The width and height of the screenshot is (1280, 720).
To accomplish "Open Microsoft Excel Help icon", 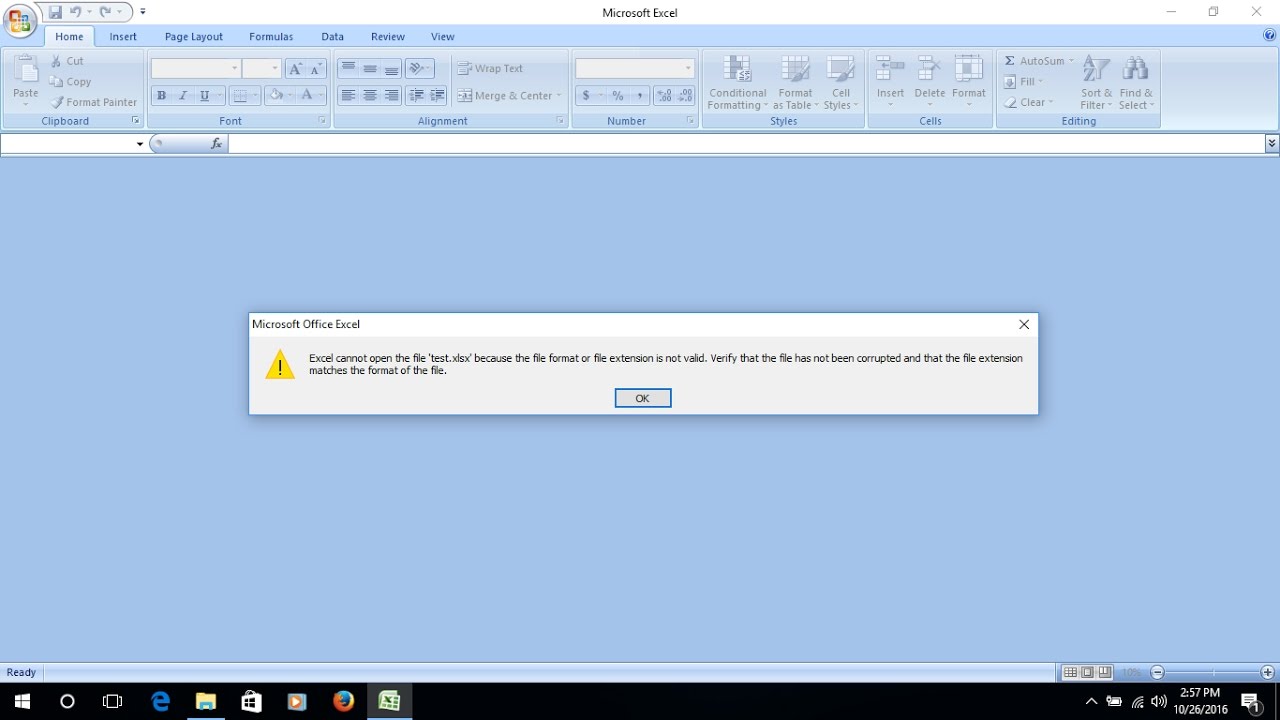I will [1270, 35].
